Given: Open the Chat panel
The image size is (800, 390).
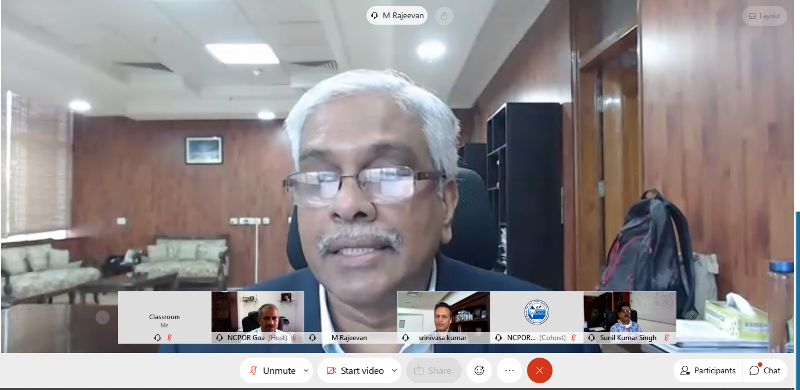Looking at the screenshot, I should (x=765, y=371).
